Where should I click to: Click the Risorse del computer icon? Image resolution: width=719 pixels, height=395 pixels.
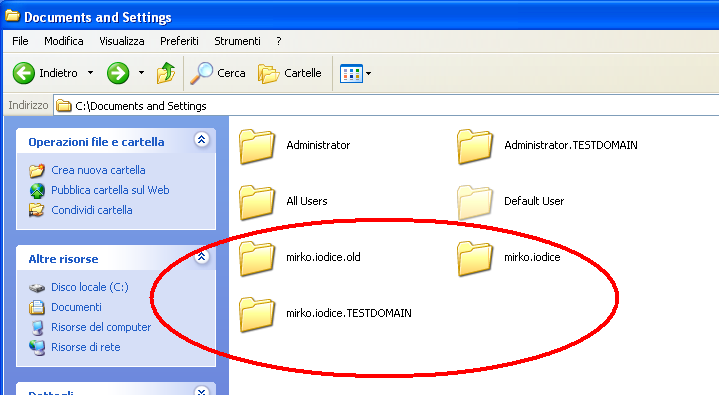[x=37, y=328]
